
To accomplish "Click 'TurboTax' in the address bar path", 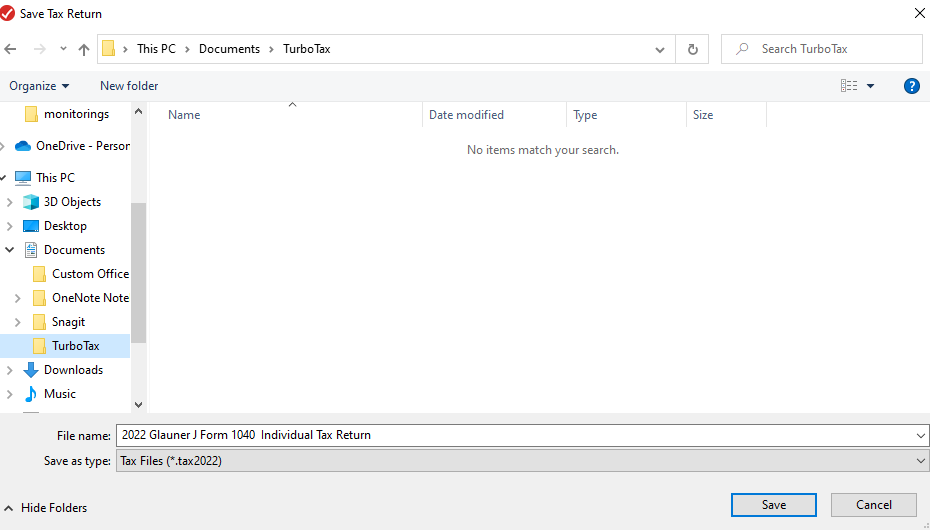I will [307, 49].
